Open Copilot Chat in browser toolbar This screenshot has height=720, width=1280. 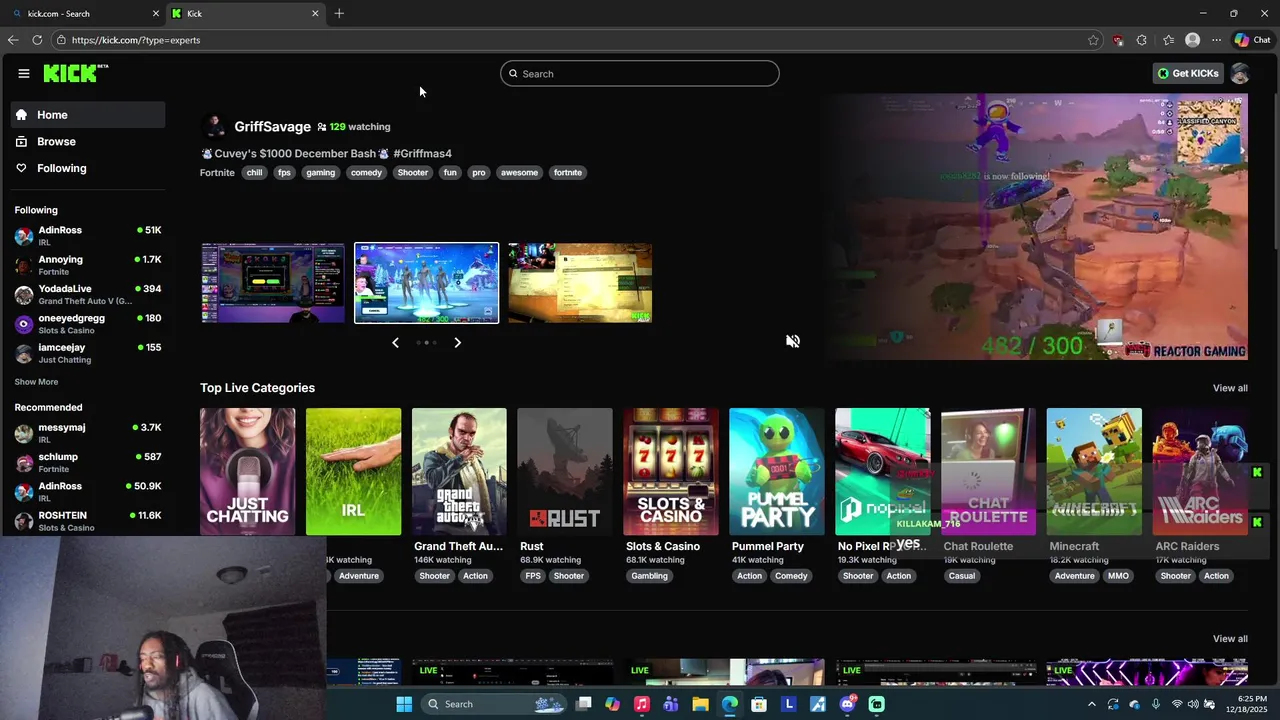[x=1252, y=40]
